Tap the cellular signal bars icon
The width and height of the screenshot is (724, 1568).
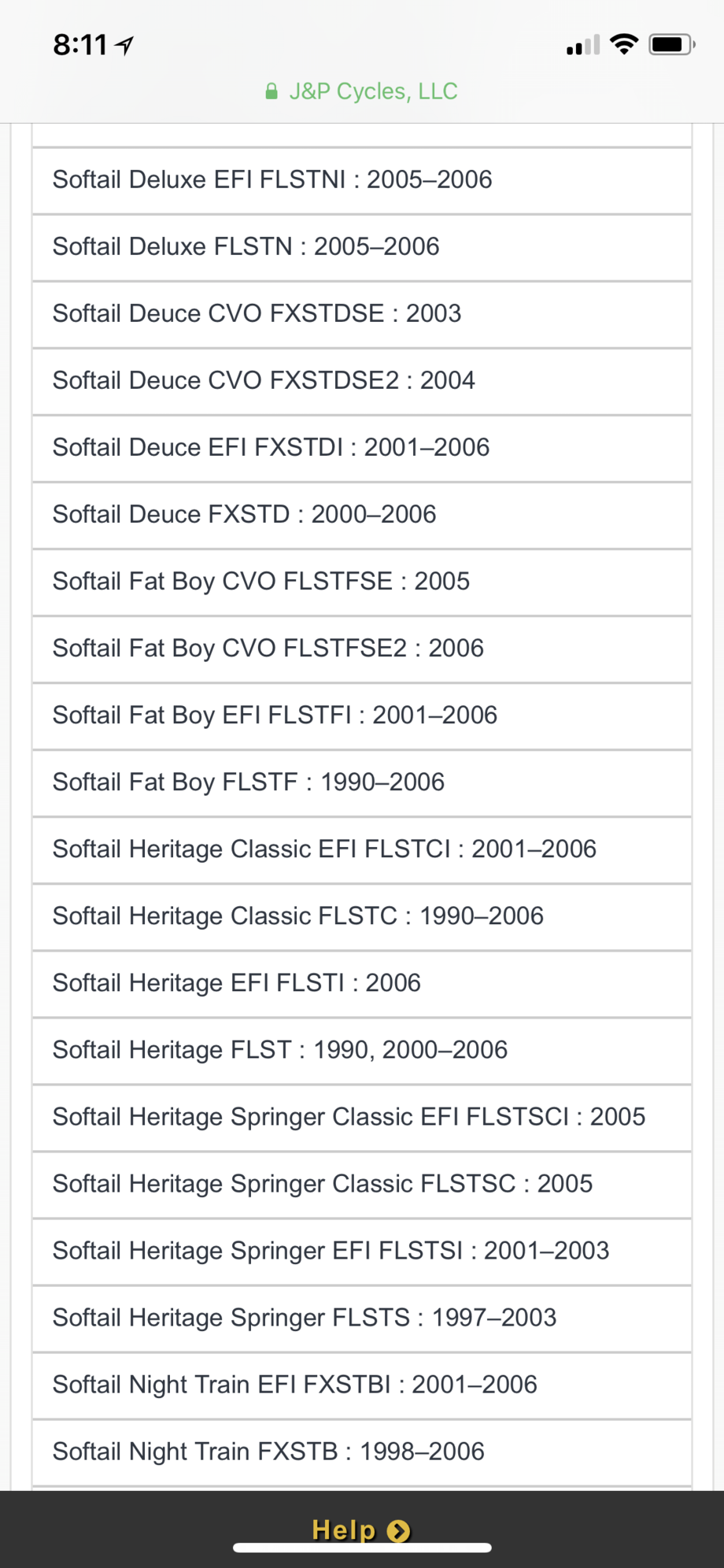[x=582, y=46]
